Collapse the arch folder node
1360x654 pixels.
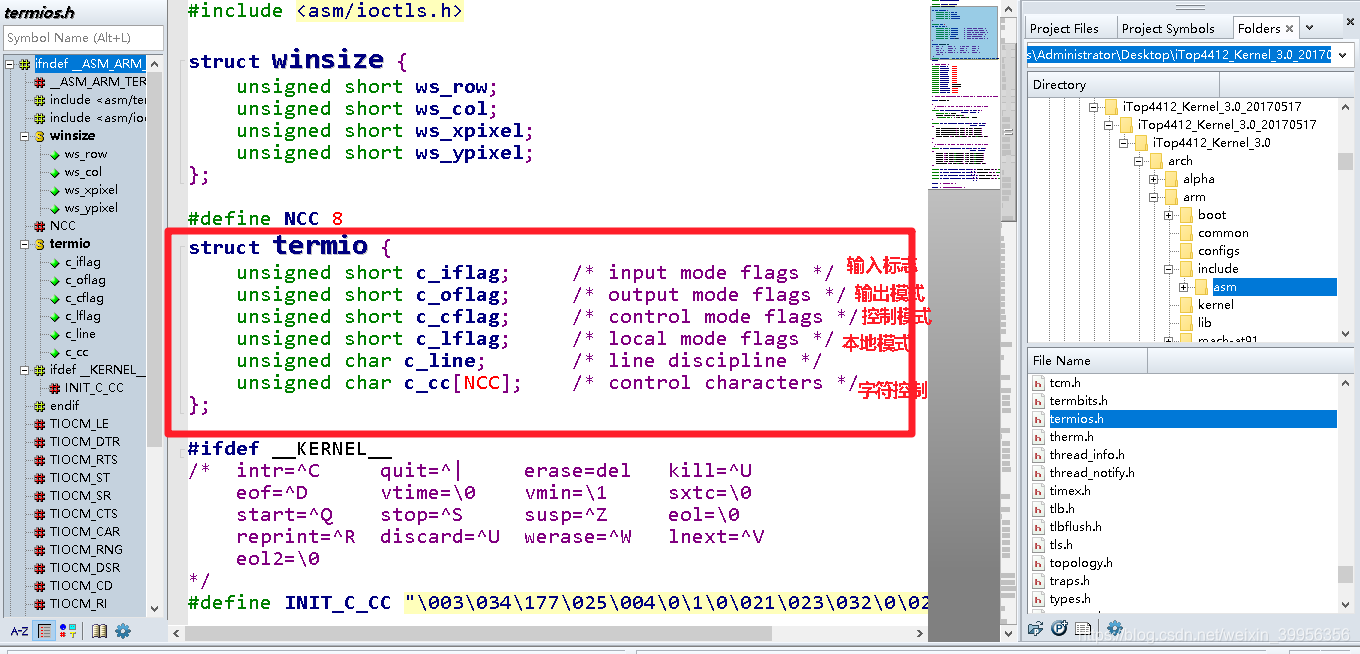tap(1138, 161)
